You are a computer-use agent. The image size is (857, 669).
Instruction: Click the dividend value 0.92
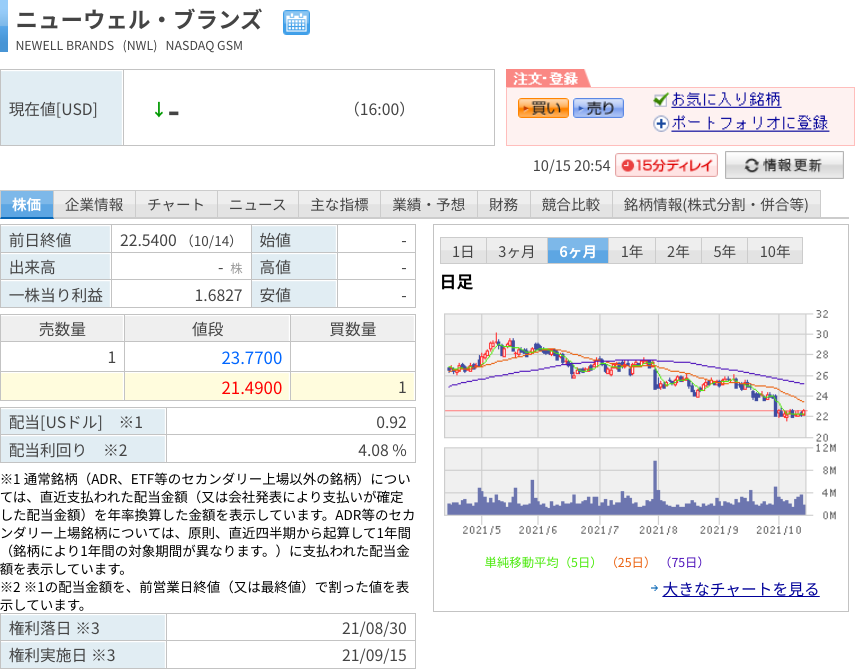click(x=391, y=422)
